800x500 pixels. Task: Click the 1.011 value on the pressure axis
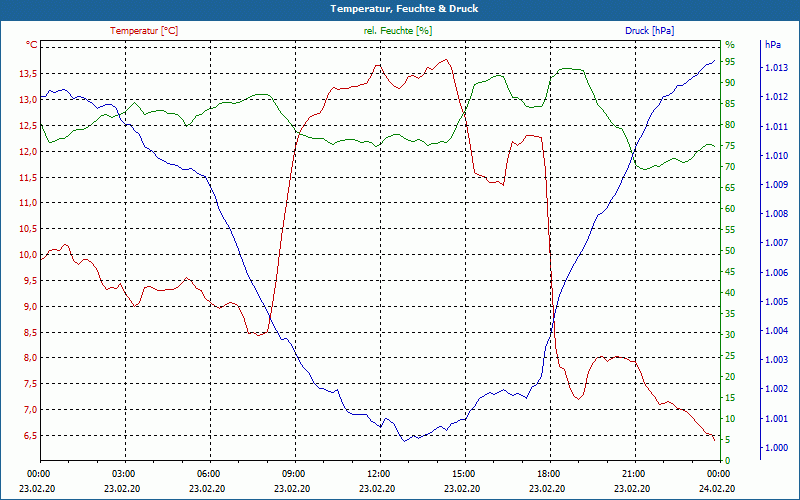[x=776, y=127]
